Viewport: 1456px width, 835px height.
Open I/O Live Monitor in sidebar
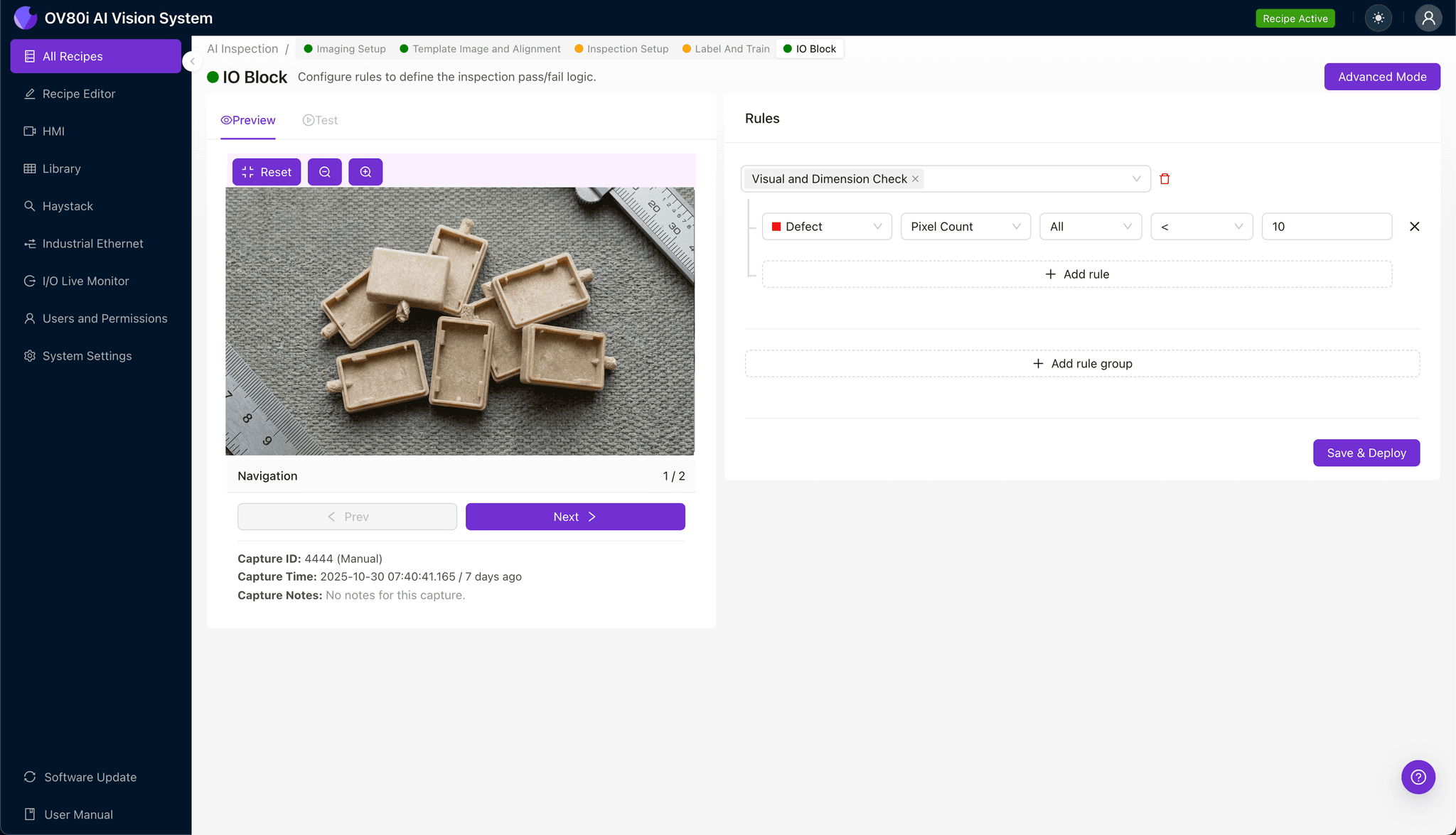[85, 281]
